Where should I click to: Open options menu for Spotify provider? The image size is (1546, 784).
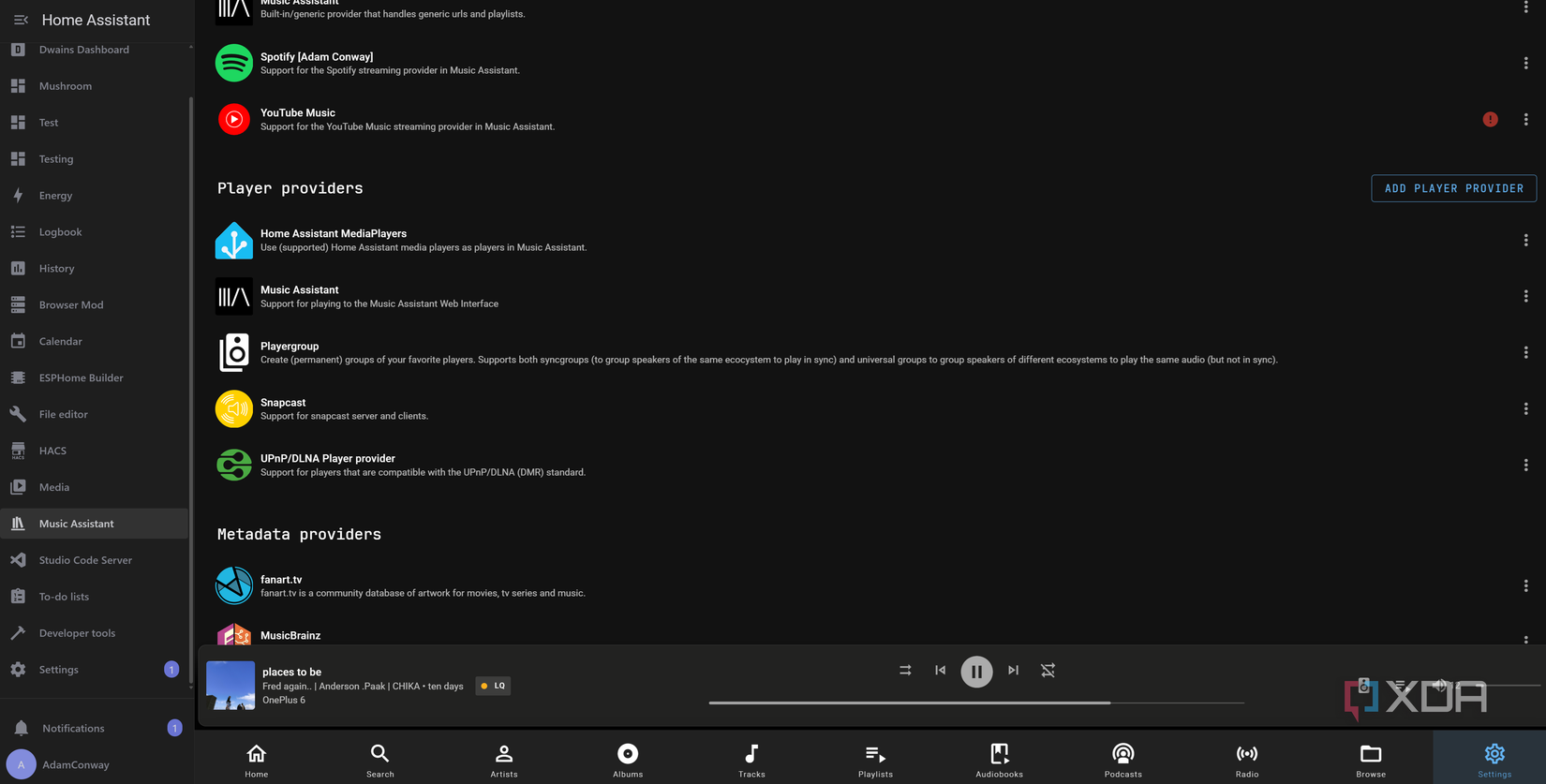point(1525,64)
